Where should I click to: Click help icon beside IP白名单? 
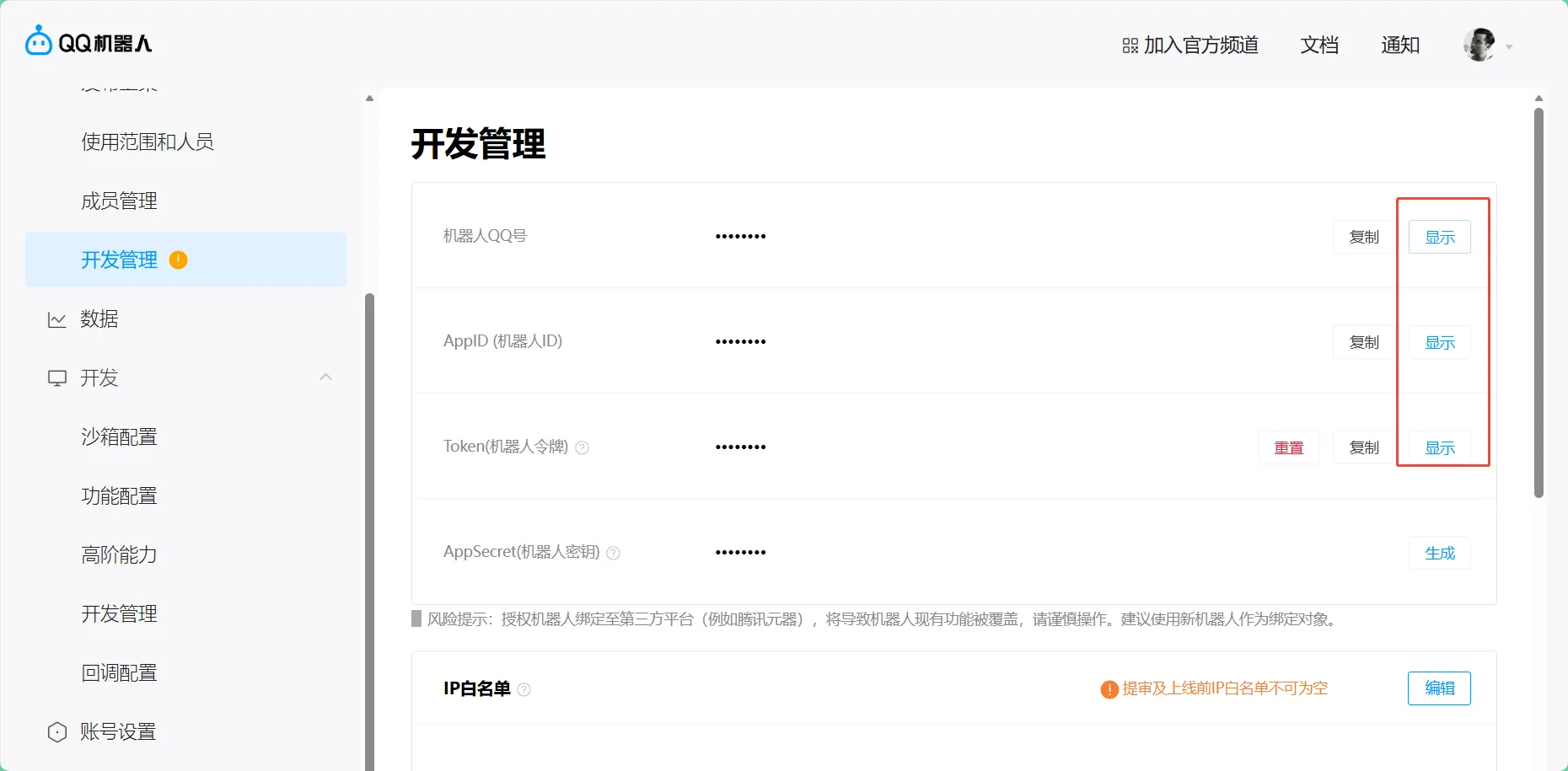pyautogui.click(x=524, y=690)
